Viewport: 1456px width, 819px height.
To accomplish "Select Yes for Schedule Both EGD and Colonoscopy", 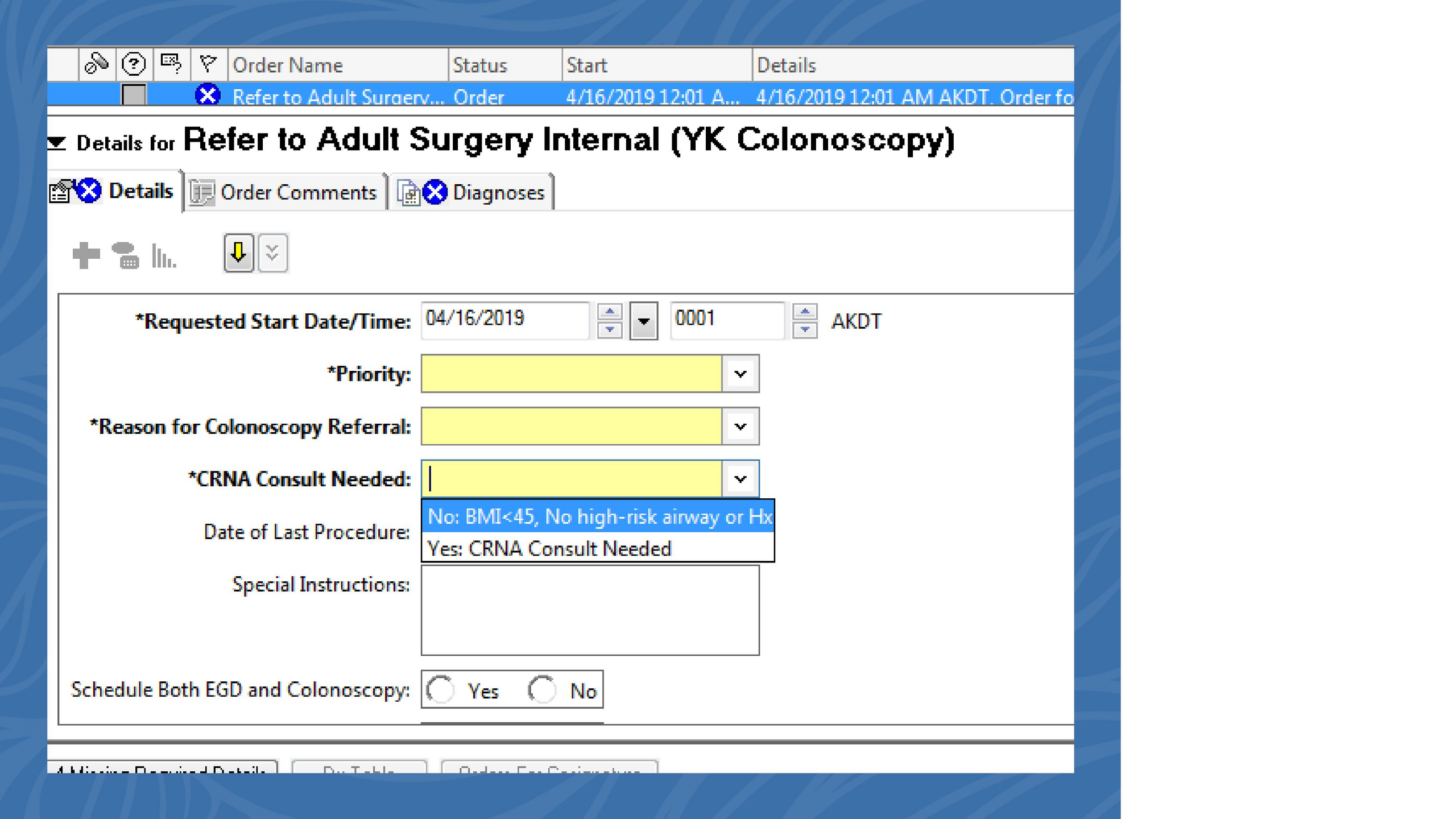I will click(x=441, y=690).
